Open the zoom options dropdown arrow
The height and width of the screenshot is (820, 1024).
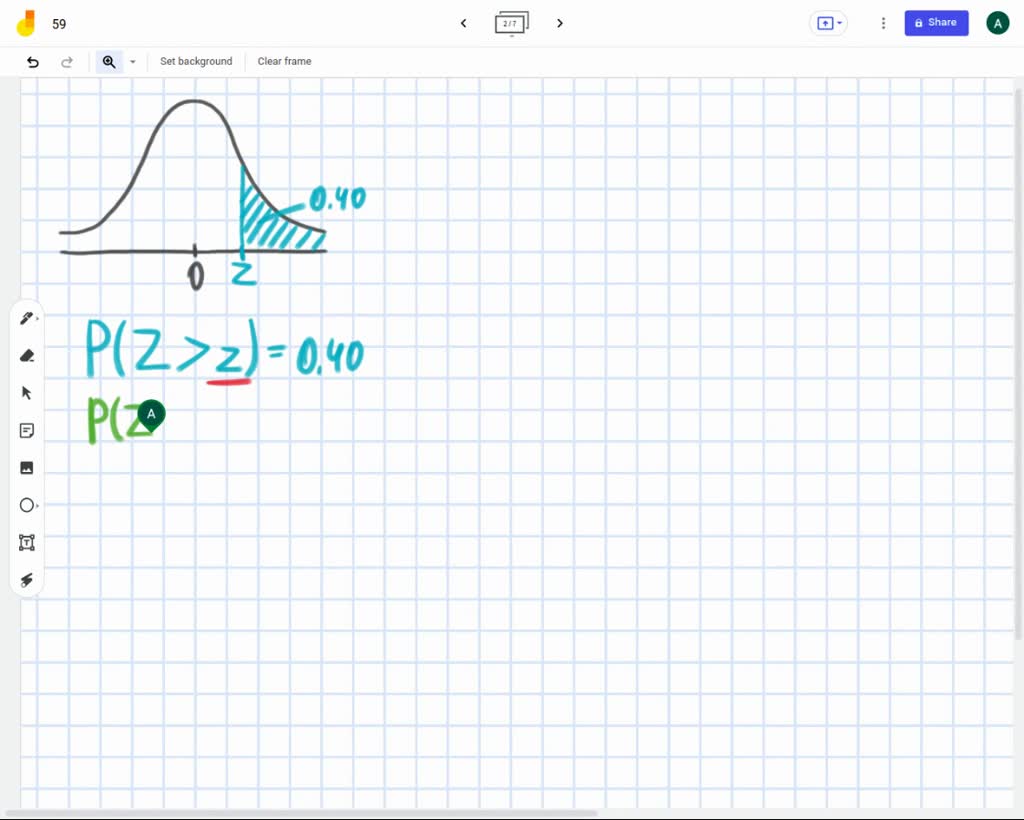tap(133, 61)
